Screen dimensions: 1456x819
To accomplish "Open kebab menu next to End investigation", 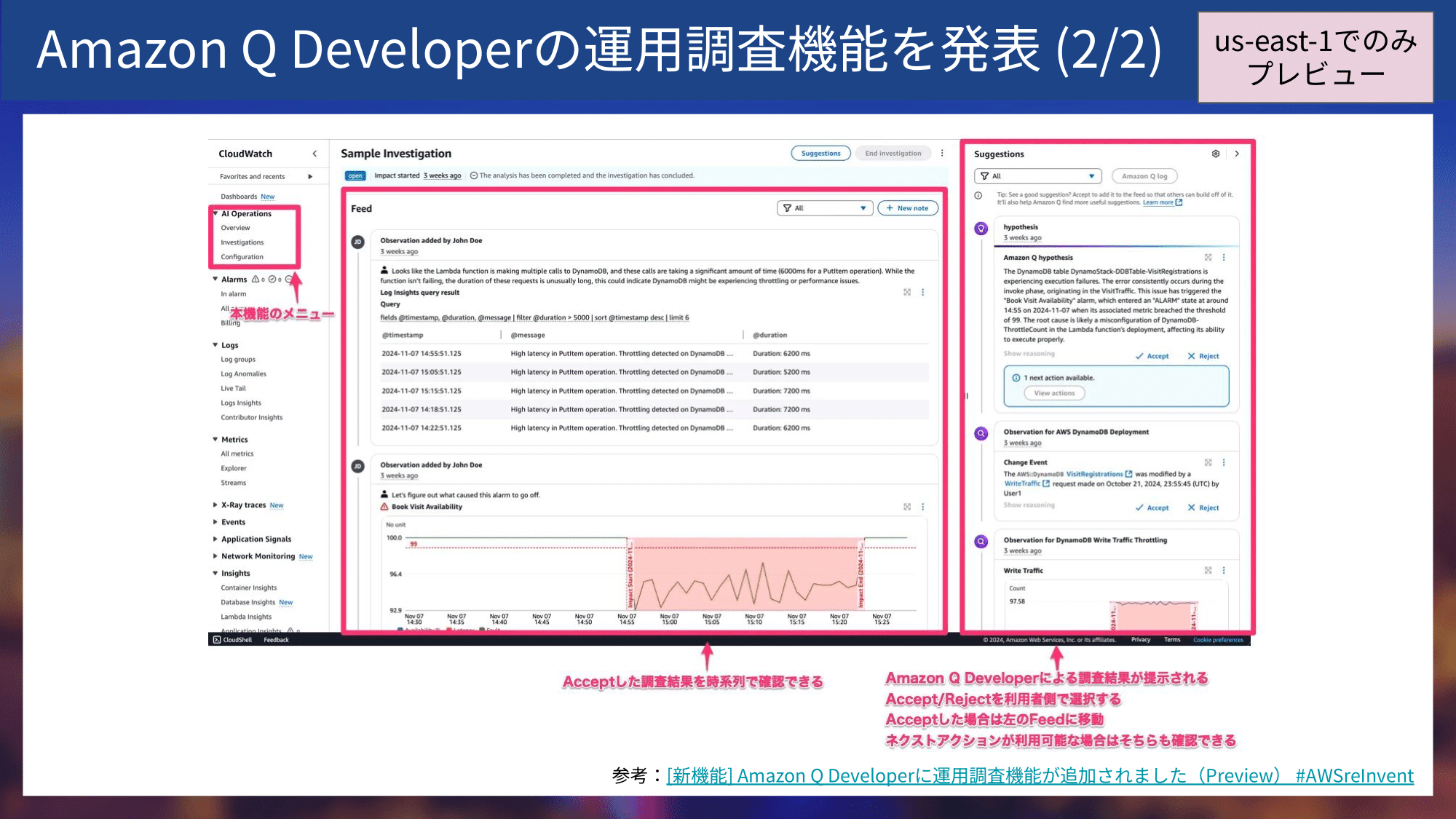I will coord(942,153).
